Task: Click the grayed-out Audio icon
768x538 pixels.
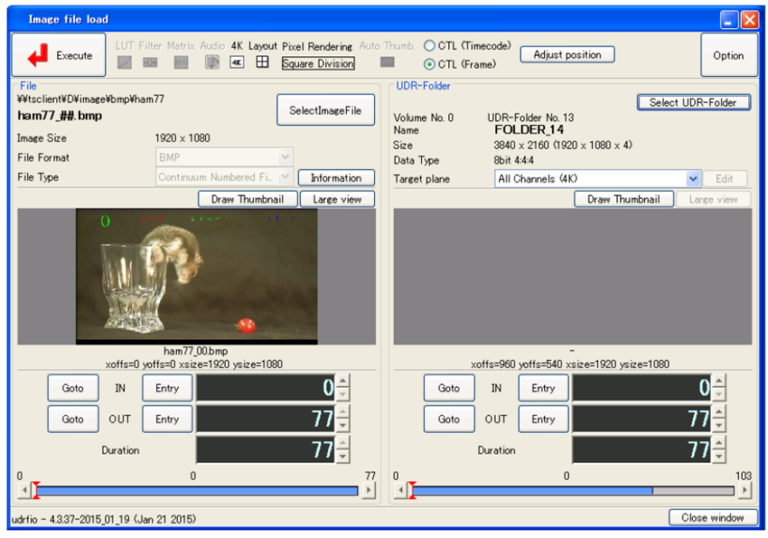Action: (212, 63)
